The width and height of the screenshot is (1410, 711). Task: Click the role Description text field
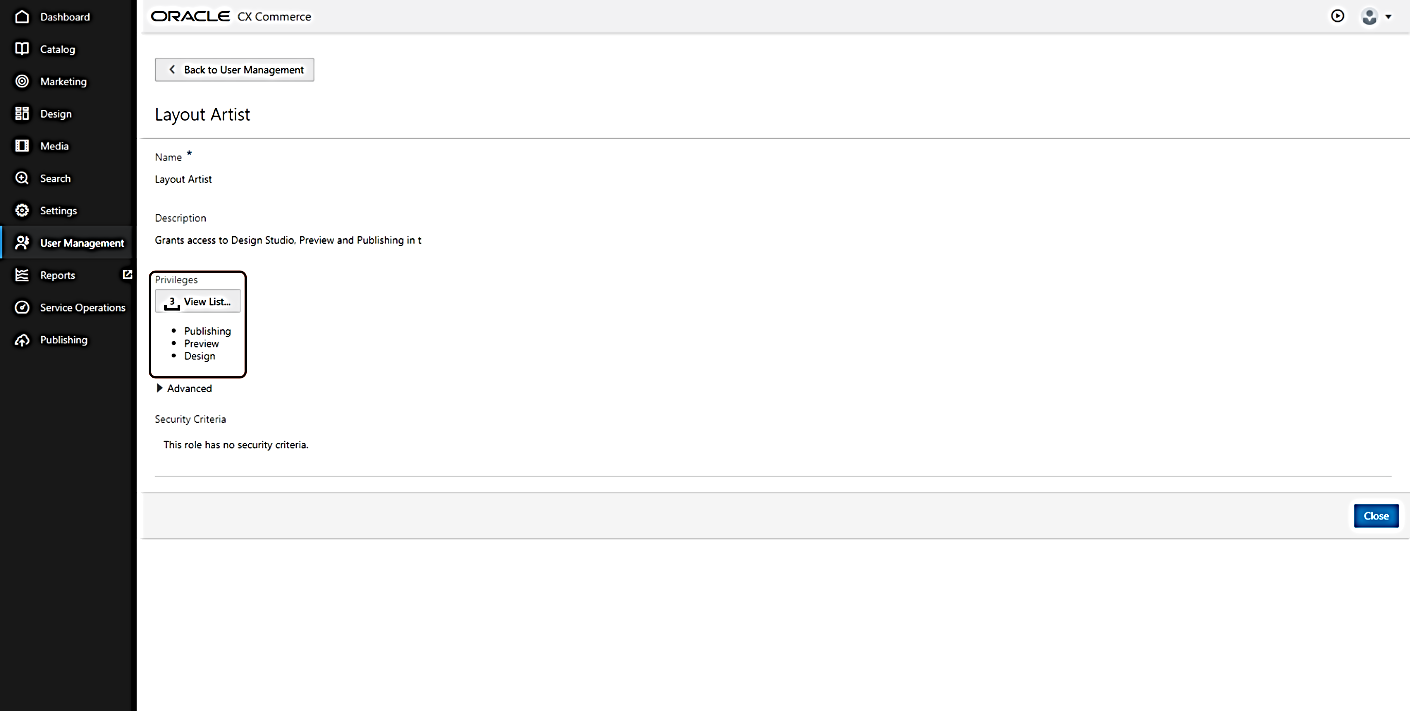[288, 241]
